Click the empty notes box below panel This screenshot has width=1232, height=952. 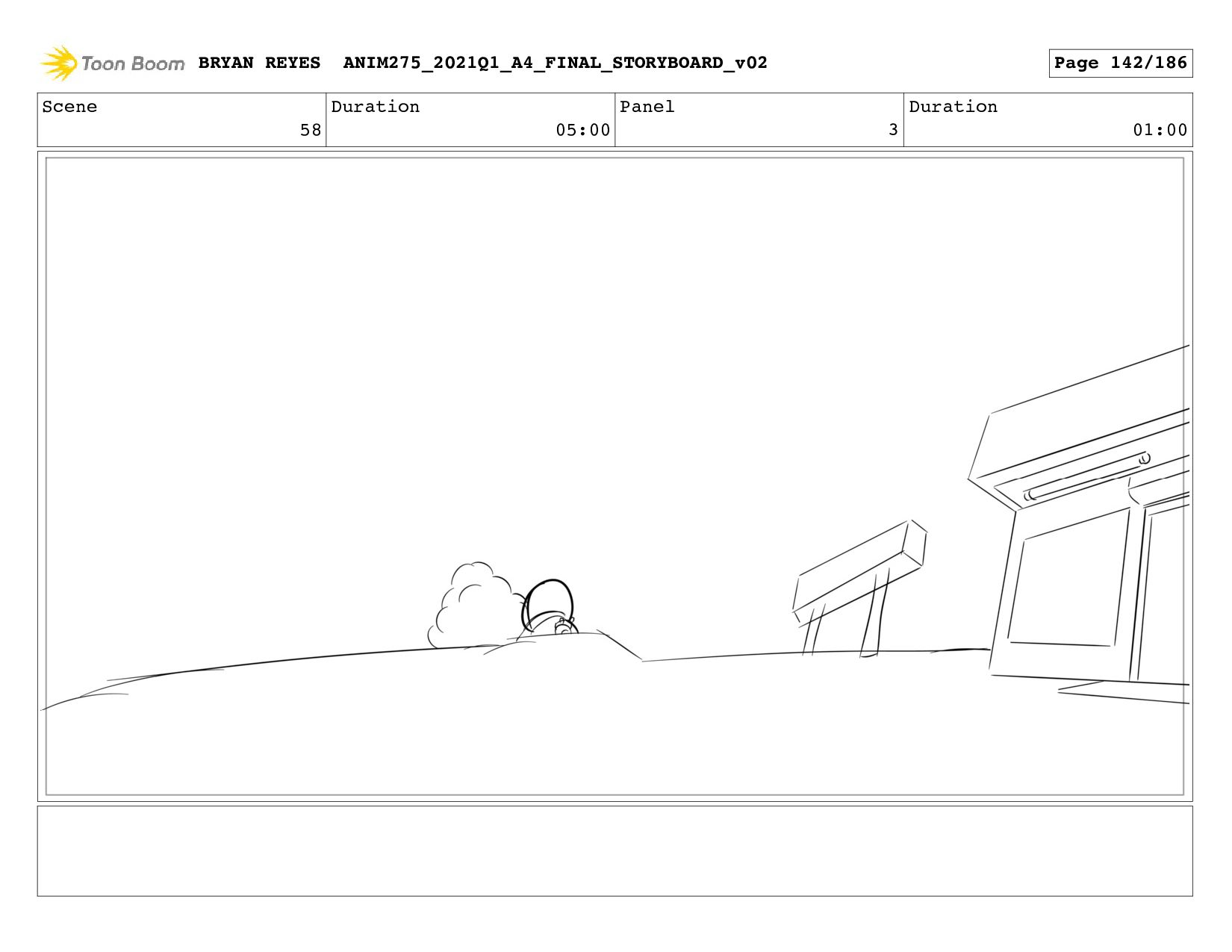click(x=615, y=850)
